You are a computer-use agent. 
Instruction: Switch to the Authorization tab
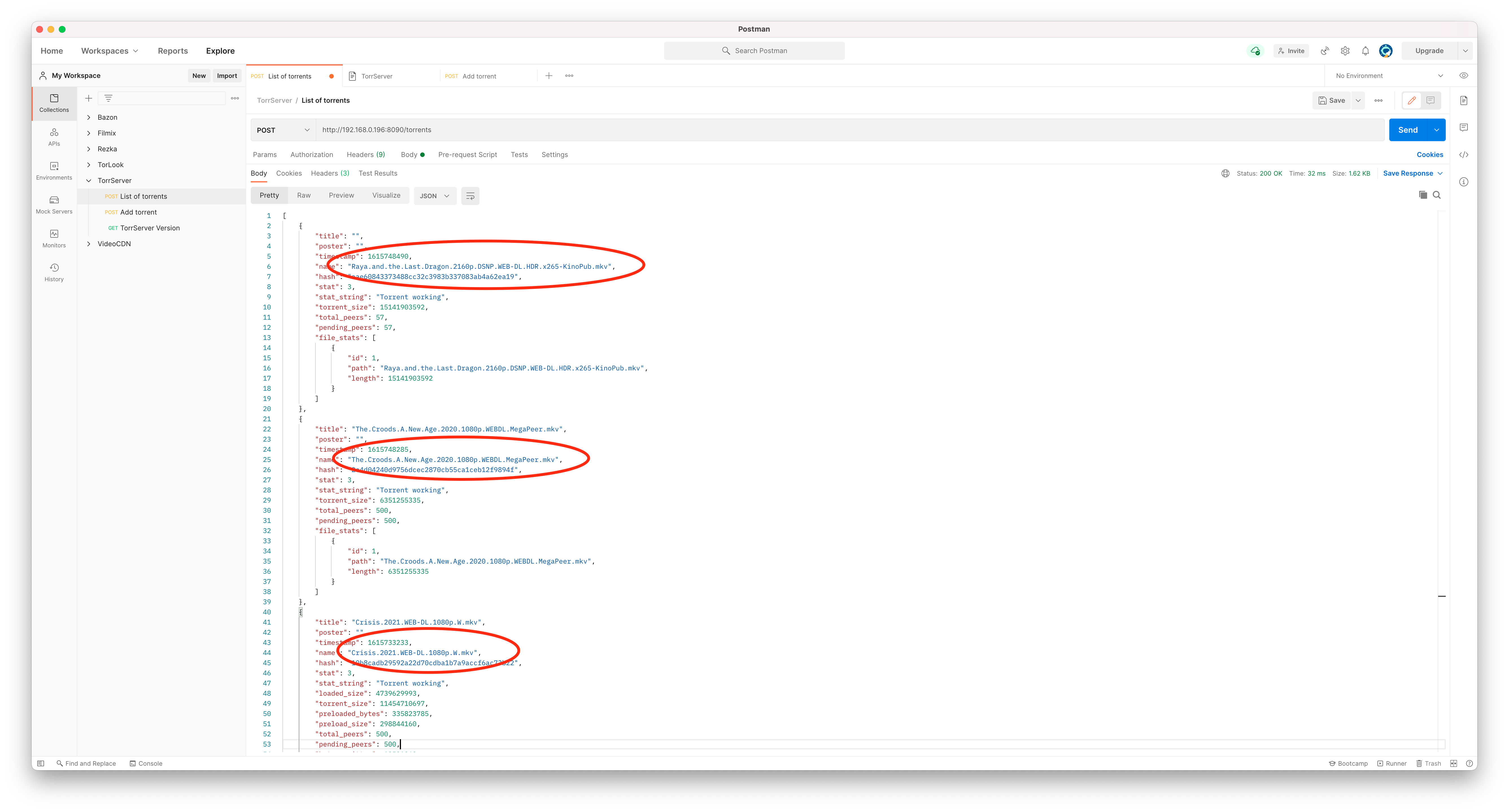tap(312, 155)
